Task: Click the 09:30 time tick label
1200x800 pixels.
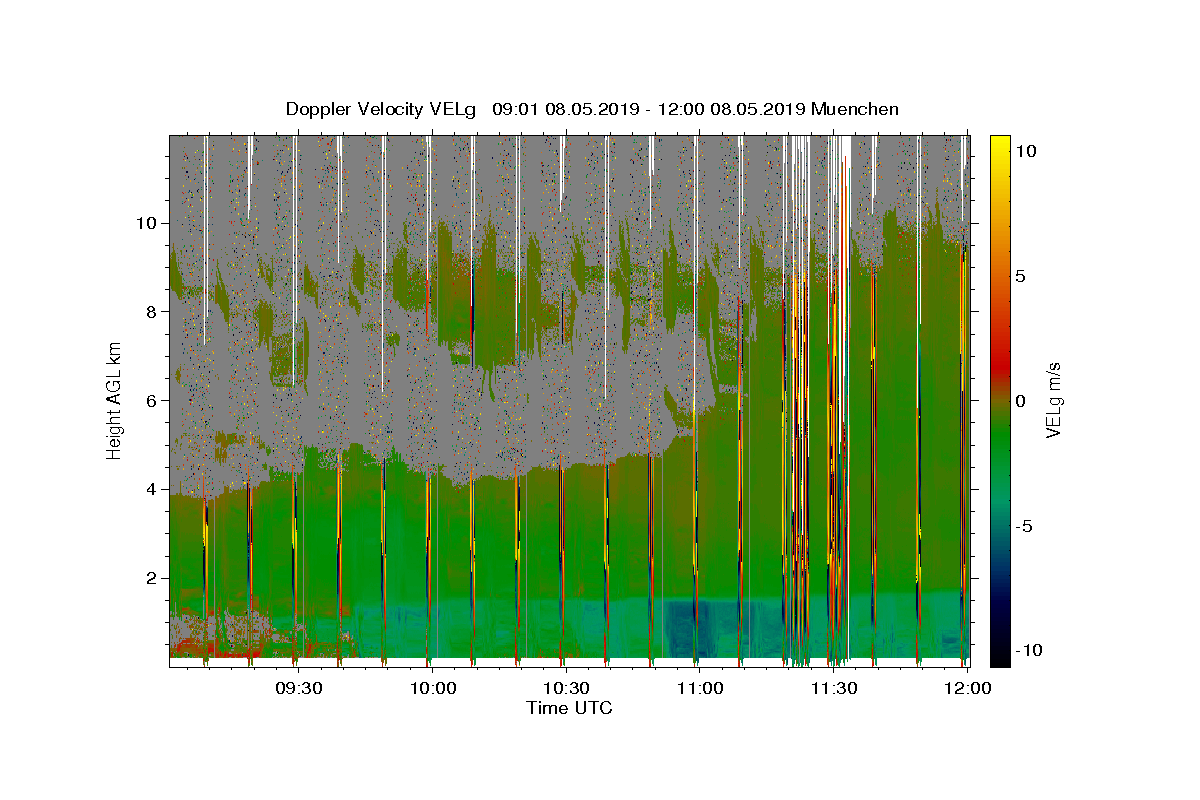Action: (x=299, y=688)
